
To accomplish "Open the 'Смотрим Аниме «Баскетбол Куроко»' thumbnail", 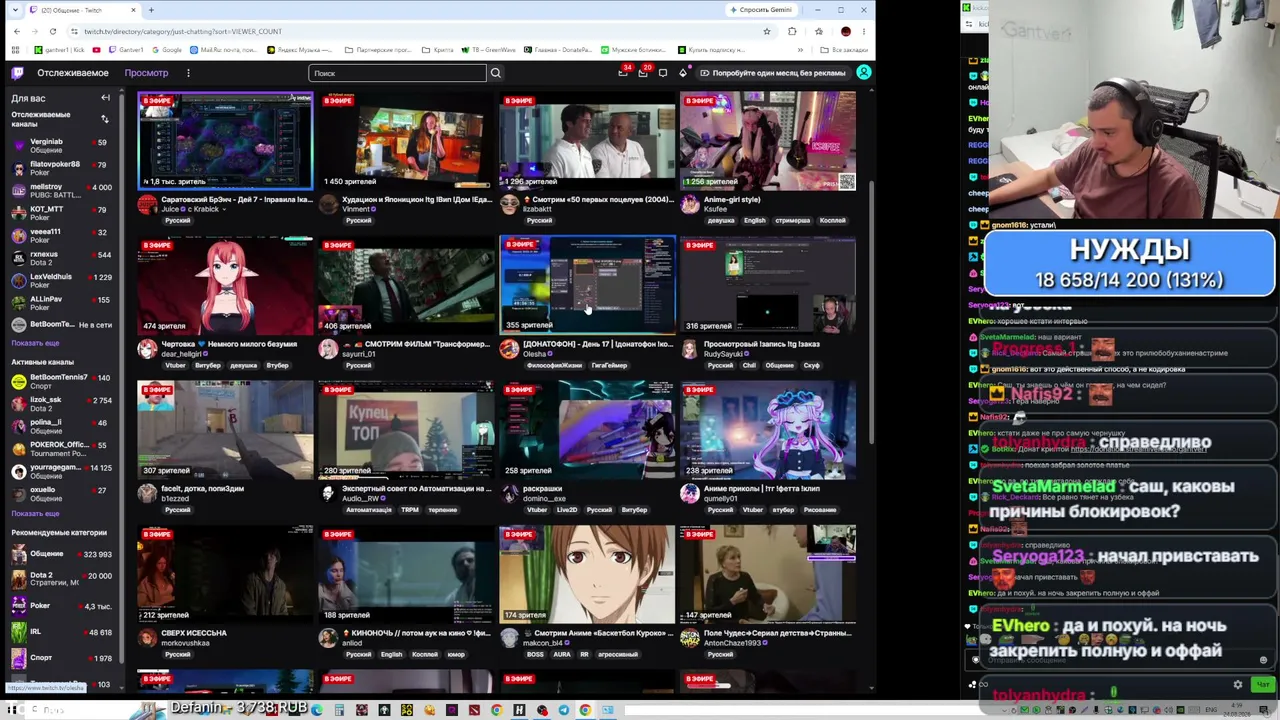I will pyautogui.click(x=587, y=574).
